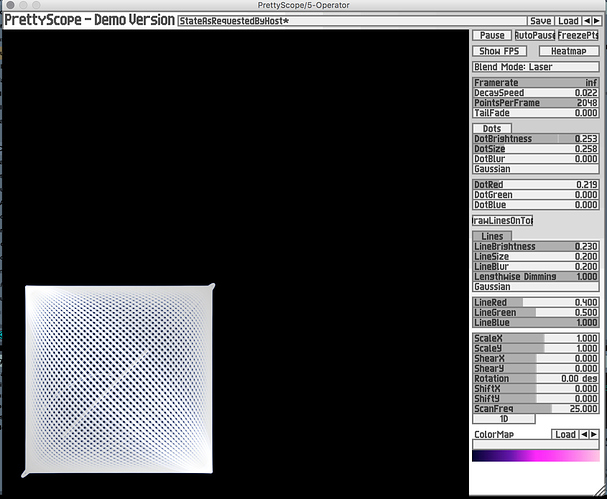Adjust the ScaleY slider

[x=536, y=348]
